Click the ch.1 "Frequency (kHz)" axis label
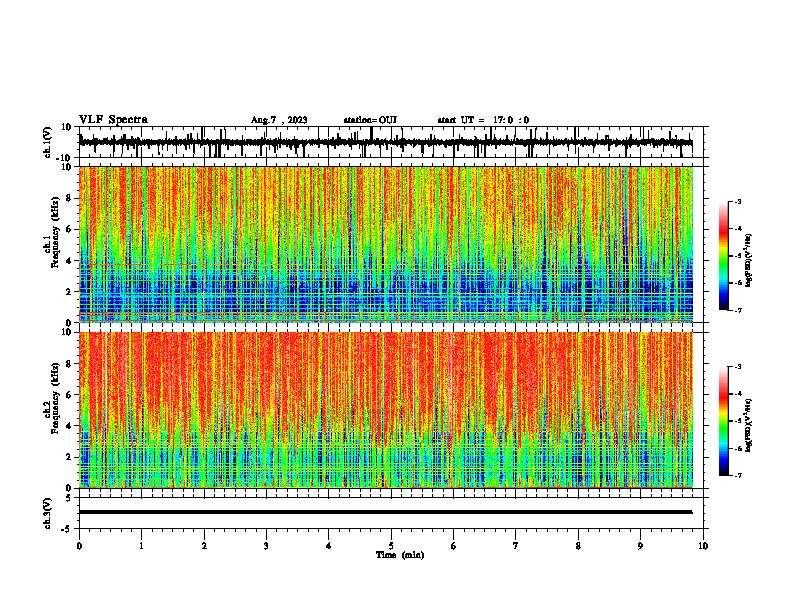The height and width of the screenshot is (612, 792). 55,233
